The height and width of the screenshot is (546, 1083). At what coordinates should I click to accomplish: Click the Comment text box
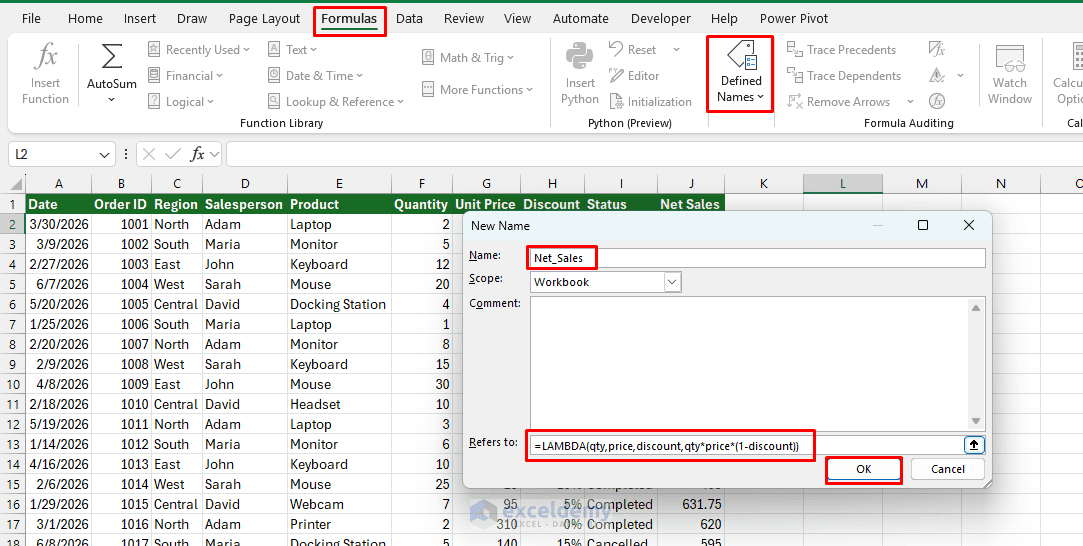tap(751, 364)
